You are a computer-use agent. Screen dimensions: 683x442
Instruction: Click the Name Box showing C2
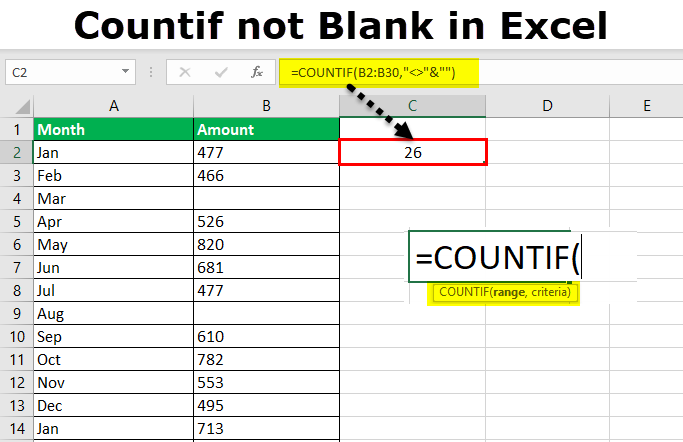click(70, 72)
